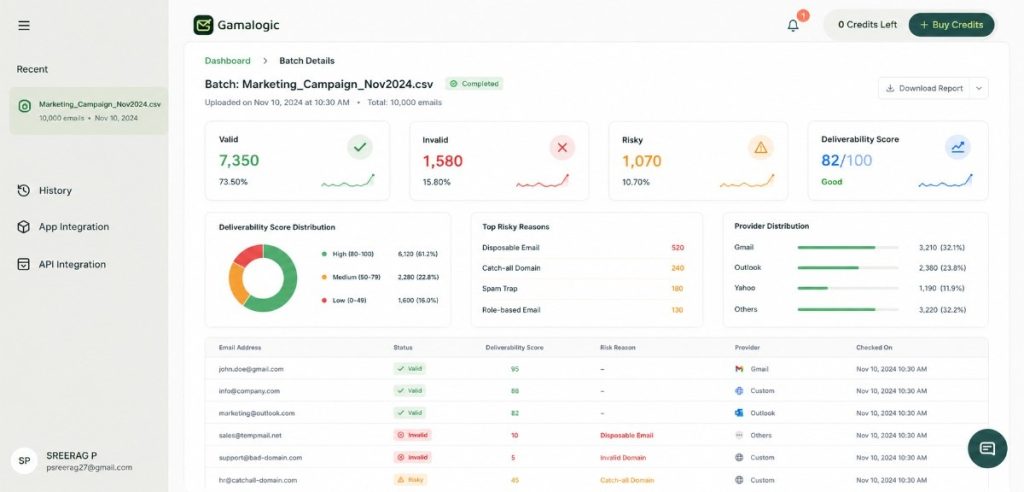Expand the Download Report dropdown arrow
The image size is (1024, 492).
pyautogui.click(x=978, y=88)
